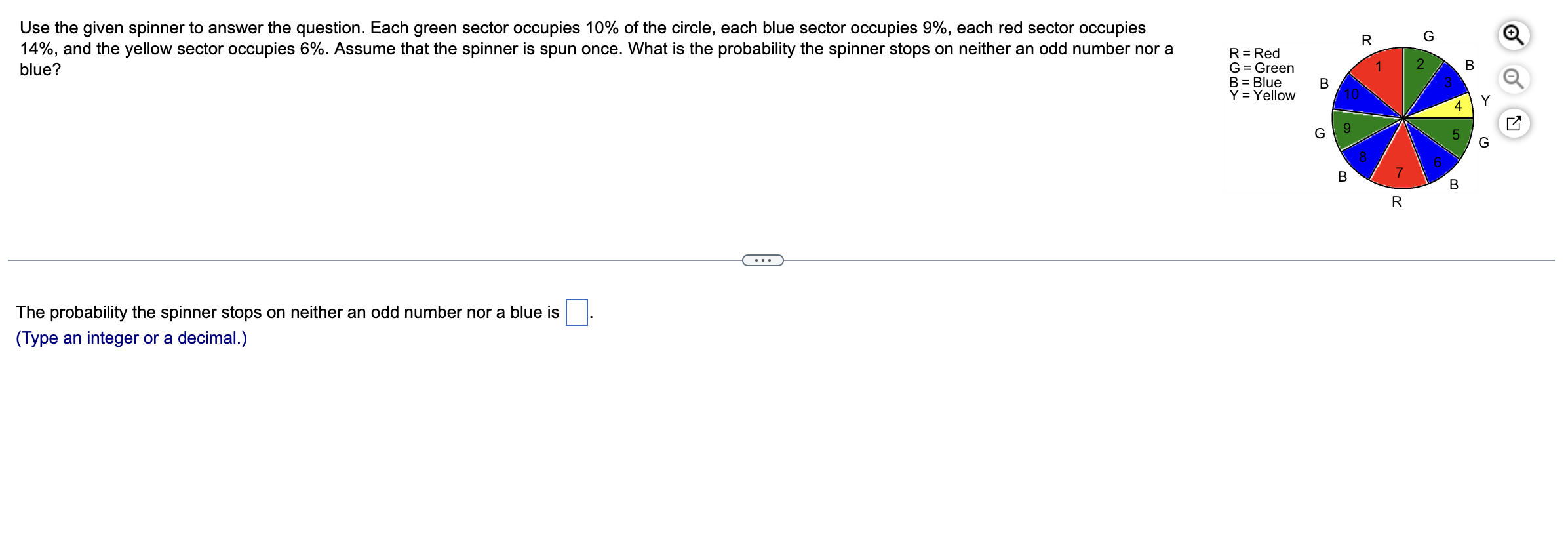The height and width of the screenshot is (535, 1568).
Task: Click the legend entry 'Y = Yellow'
Action: coord(1259,96)
